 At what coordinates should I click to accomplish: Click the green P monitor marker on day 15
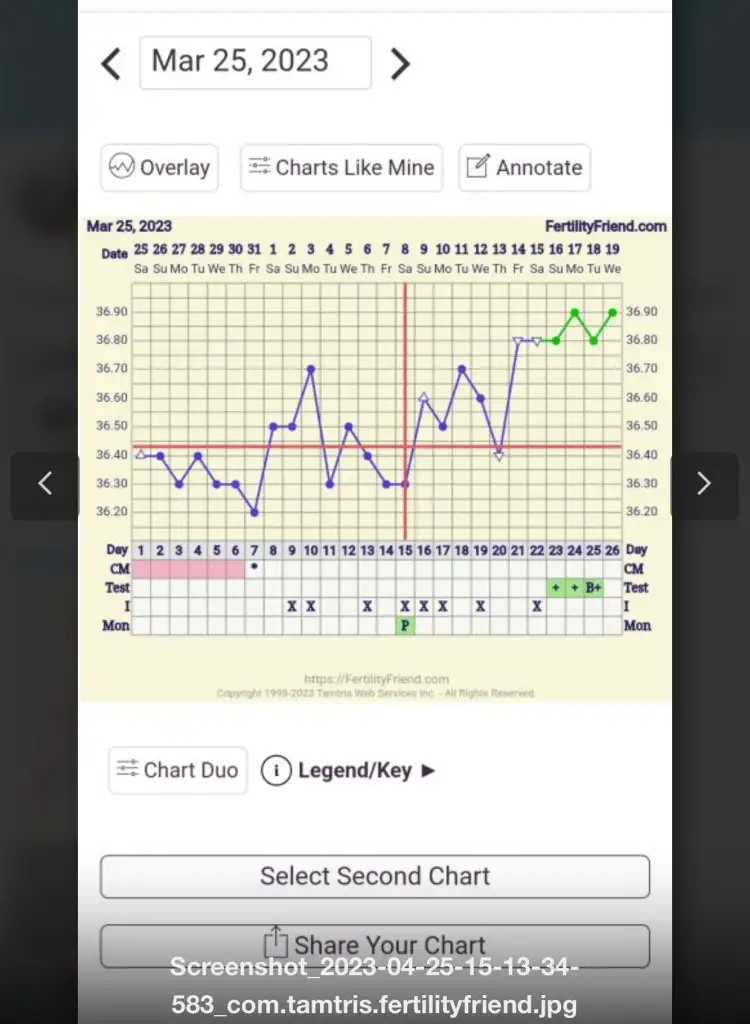[405, 626]
